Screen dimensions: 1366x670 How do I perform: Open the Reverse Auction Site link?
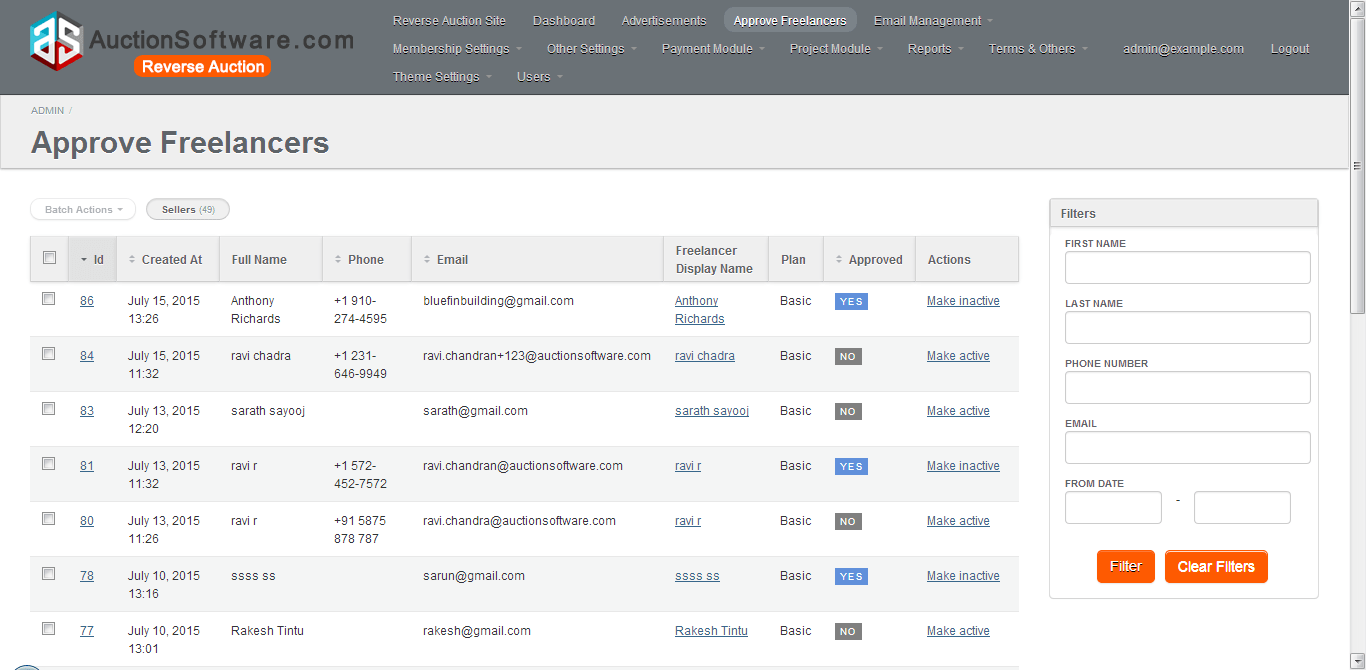click(x=449, y=20)
